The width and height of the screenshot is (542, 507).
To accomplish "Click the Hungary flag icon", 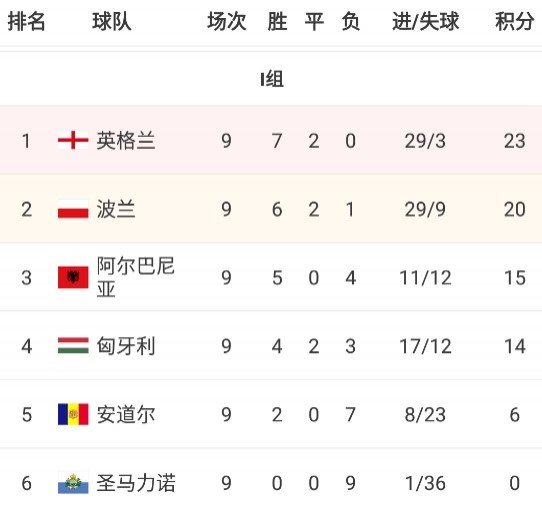I will click(73, 346).
